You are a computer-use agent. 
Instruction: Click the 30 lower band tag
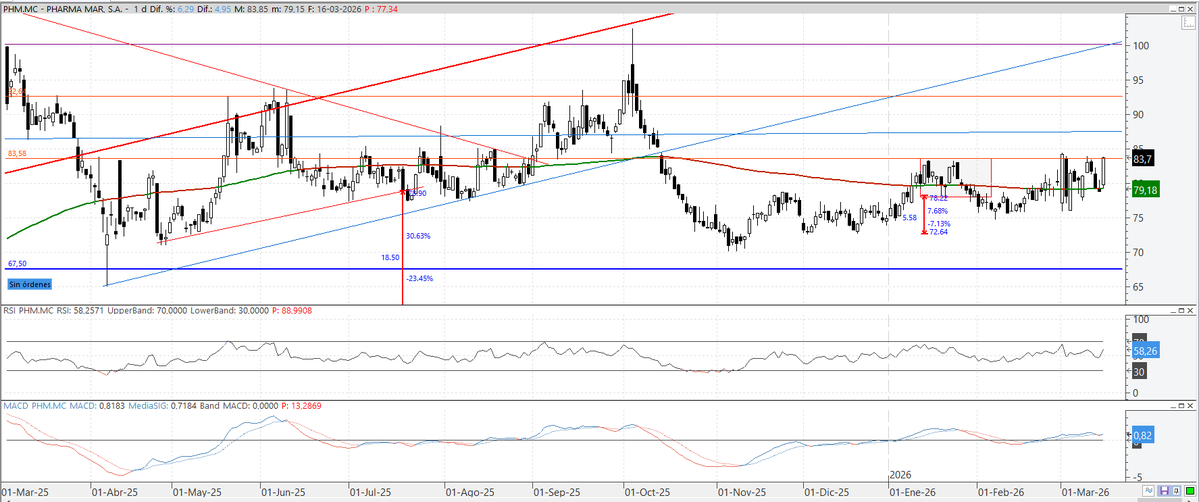(1139, 371)
